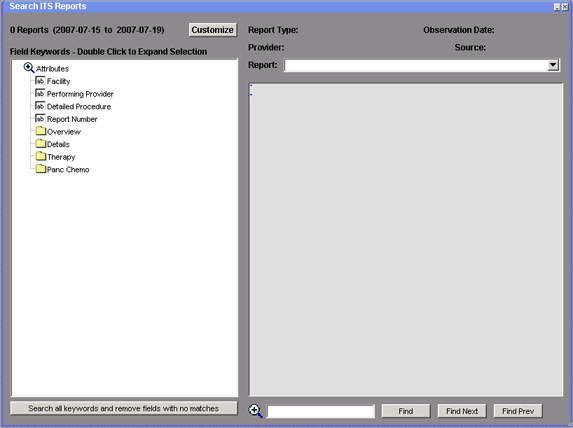Open the Report dropdown arrow

point(553,65)
